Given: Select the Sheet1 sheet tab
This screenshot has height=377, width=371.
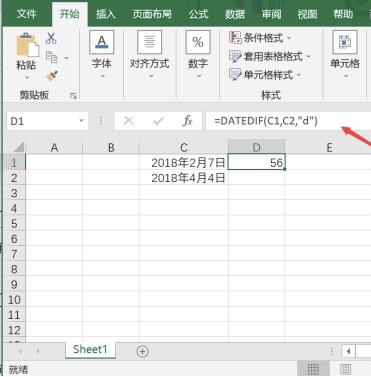Looking at the screenshot, I should (90, 349).
